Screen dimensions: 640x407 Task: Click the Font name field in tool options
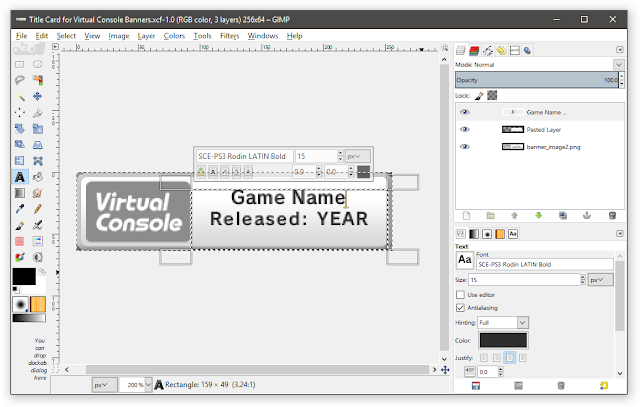(544, 265)
